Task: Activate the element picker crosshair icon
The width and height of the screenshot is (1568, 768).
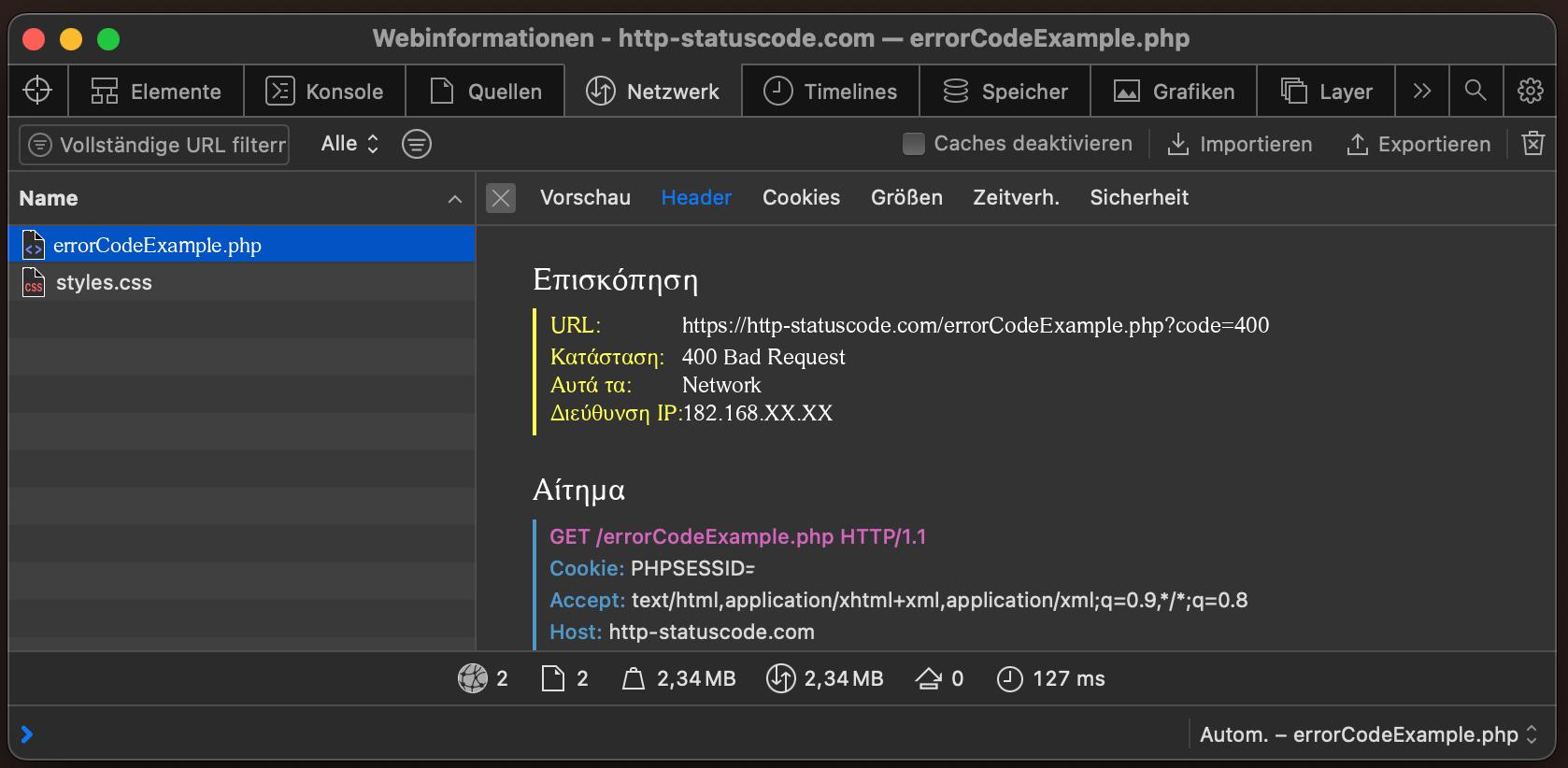Action: coord(37,91)
